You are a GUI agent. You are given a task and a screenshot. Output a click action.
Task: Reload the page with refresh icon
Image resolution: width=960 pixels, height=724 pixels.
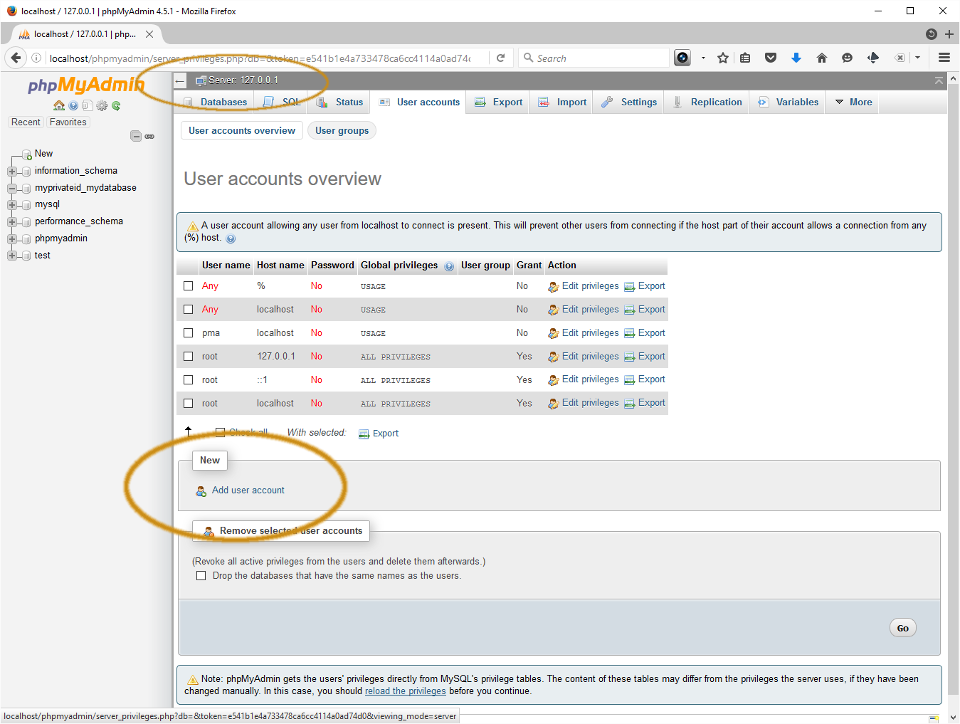click(x=501, y=58)
